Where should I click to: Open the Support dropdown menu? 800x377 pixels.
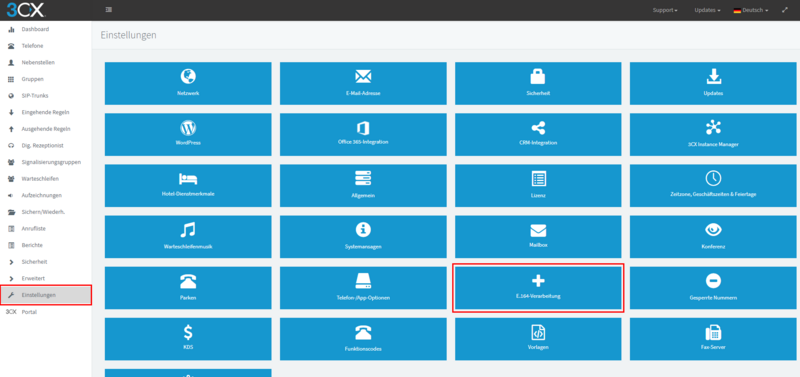(x=665, y=10)
